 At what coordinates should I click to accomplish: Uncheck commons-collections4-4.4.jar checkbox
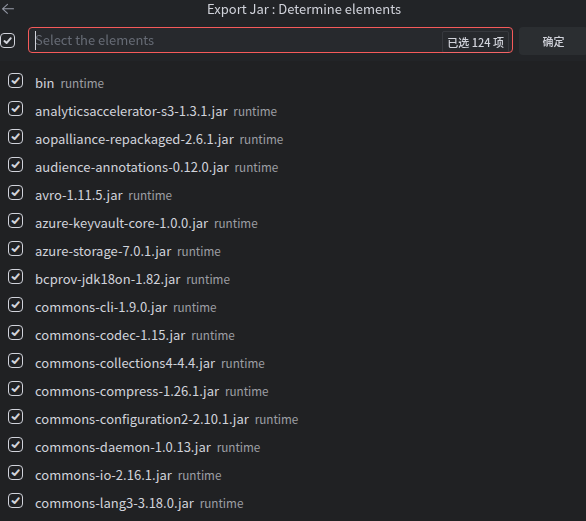(x=16, y=361)
